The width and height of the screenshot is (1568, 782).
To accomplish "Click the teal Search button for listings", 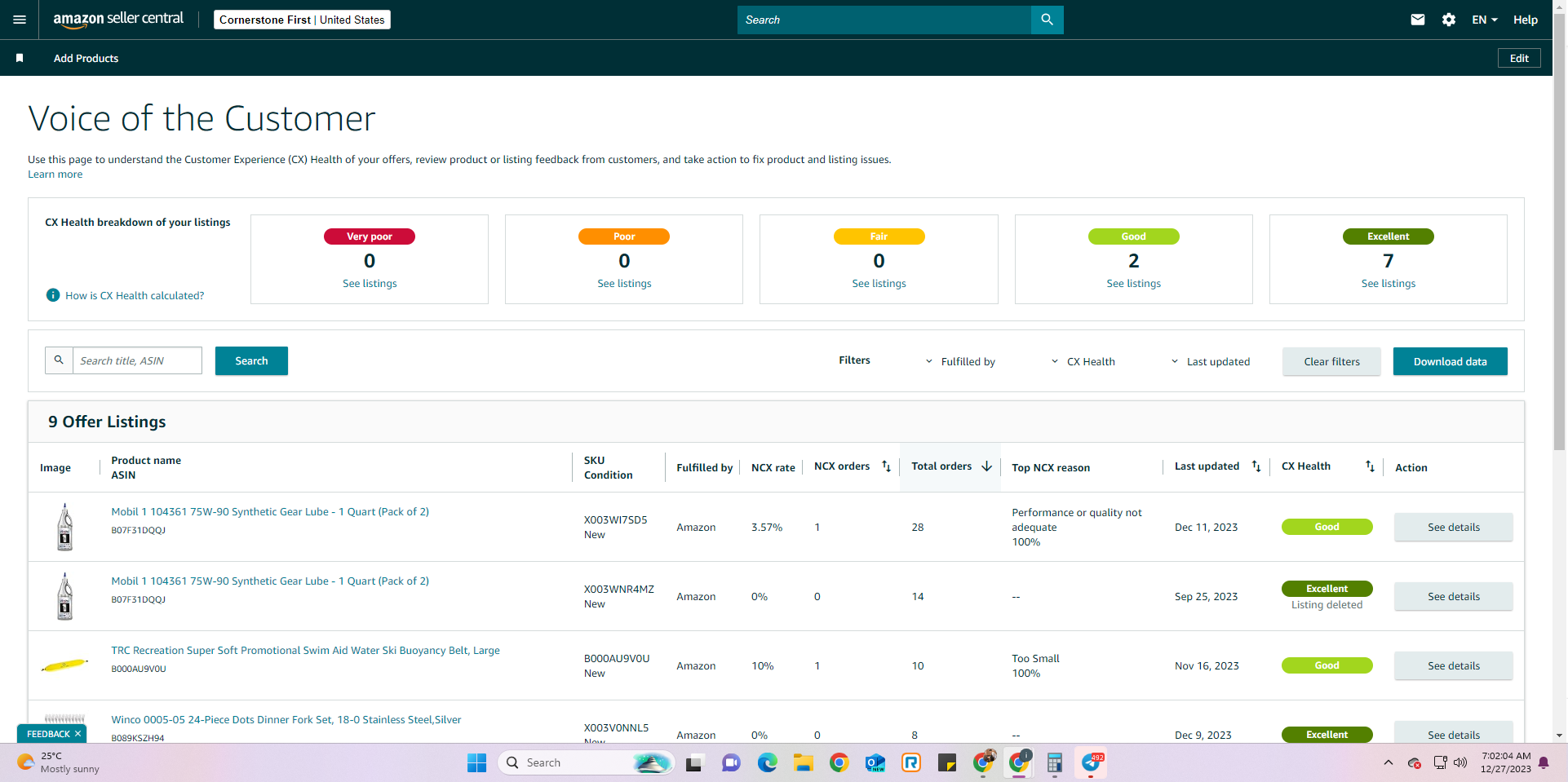I will click(x=251, y=360).
